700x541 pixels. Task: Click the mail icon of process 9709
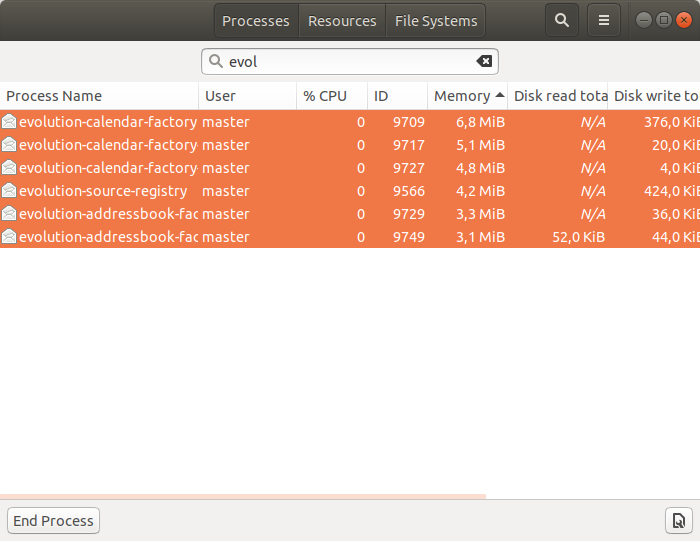point(9,121)
